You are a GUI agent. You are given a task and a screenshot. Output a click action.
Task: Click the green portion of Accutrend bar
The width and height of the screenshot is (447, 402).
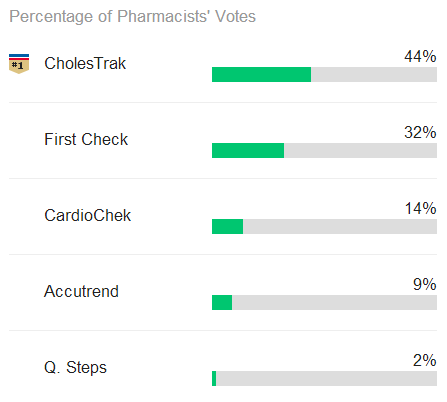pos(222,302)
